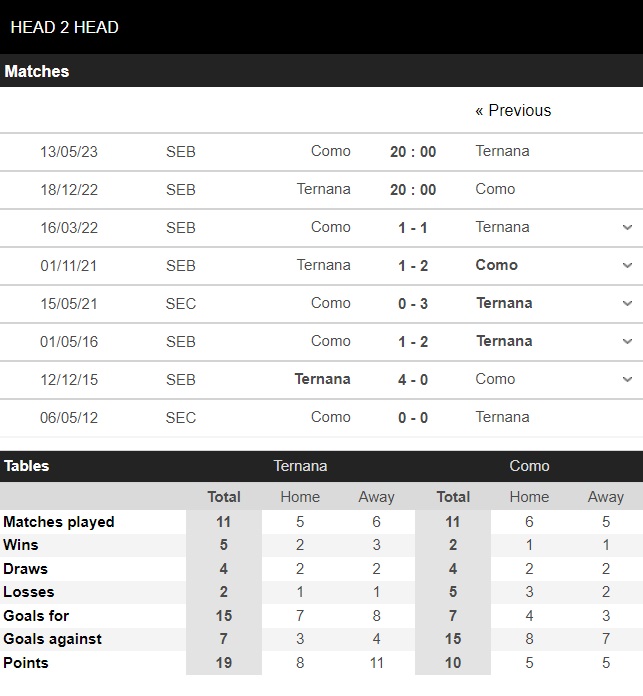Click the Ternana Total column header
This screenshot has width=643, height=696.
(x=224, y=497)
